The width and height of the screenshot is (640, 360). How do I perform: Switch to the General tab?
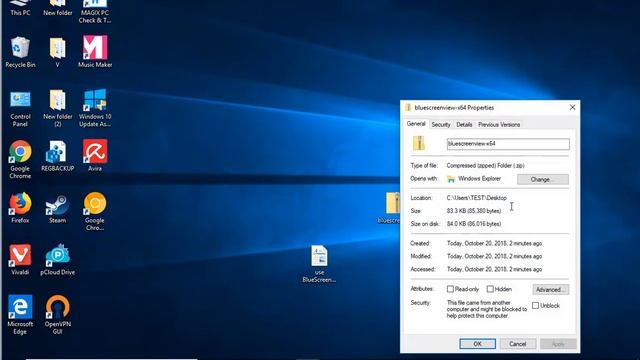pyautogui.click(x=416, y=124)
